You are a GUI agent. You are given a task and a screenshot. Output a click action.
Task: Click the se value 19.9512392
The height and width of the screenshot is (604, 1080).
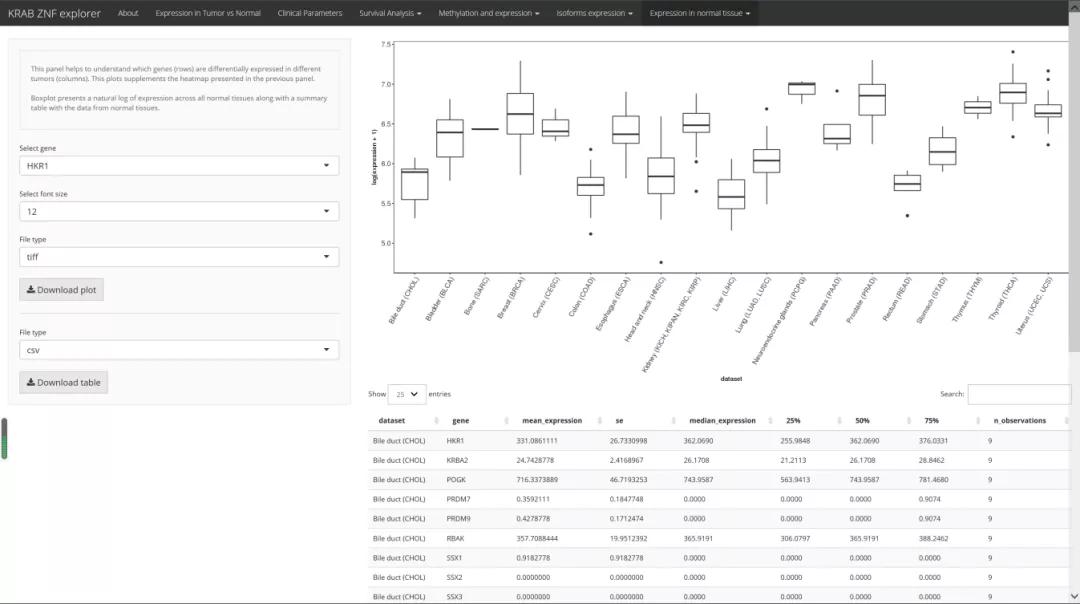pyautogui.click(x=627, y=539)
